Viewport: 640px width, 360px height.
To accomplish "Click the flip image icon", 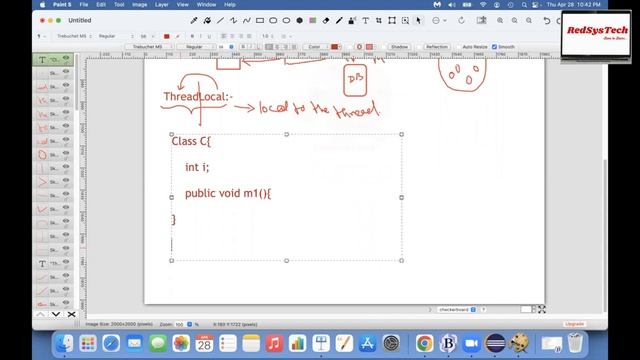I will pyautogui.click(x=482, y=20).
